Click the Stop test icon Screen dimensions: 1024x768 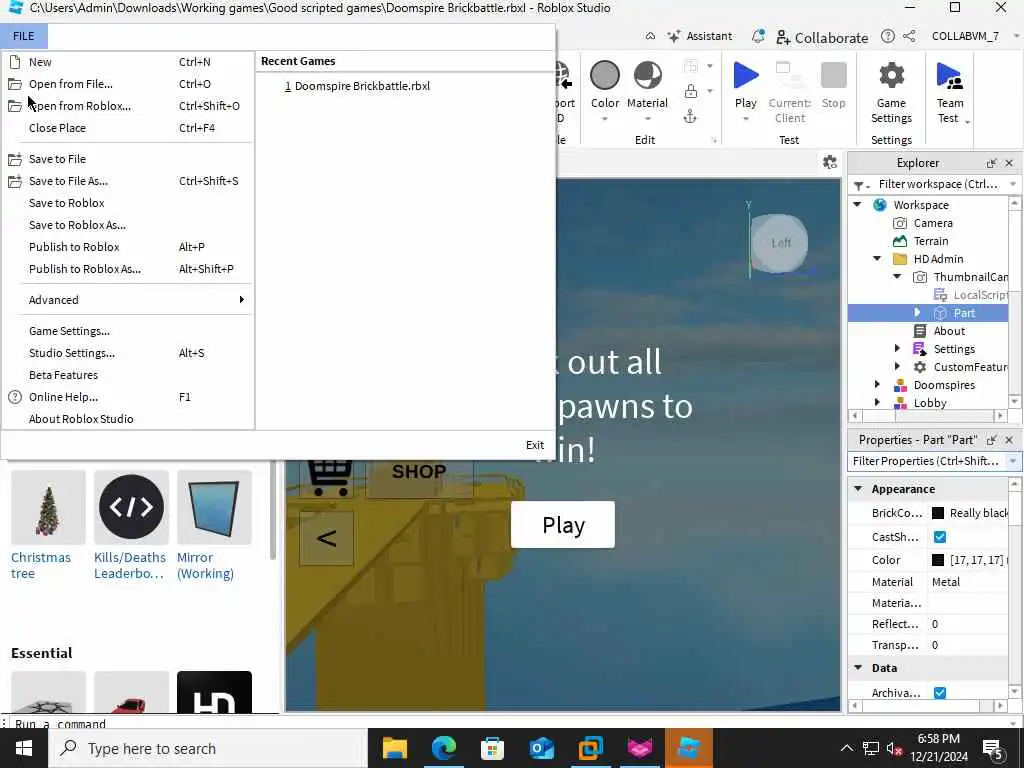833,75
